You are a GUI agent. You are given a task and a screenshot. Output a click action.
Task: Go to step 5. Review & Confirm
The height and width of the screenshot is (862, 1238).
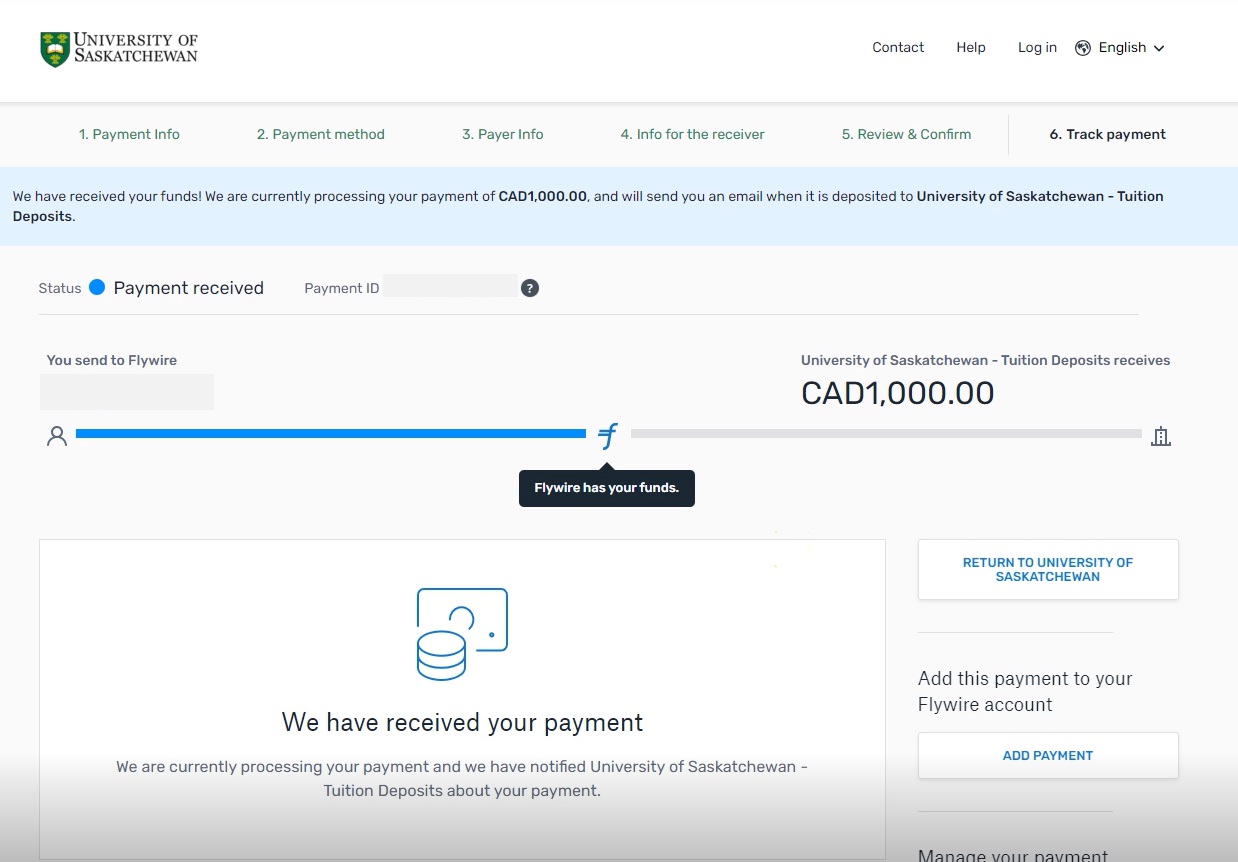(906, 134)
